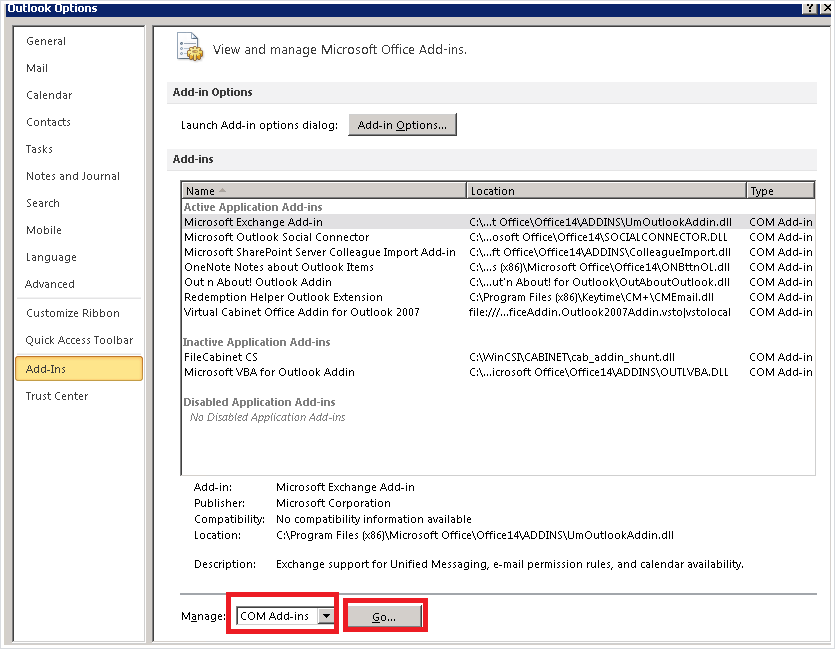Open the Manage COM Add-ins dropdown
This screenshot has width=835, height=649.
coord(326,616)
